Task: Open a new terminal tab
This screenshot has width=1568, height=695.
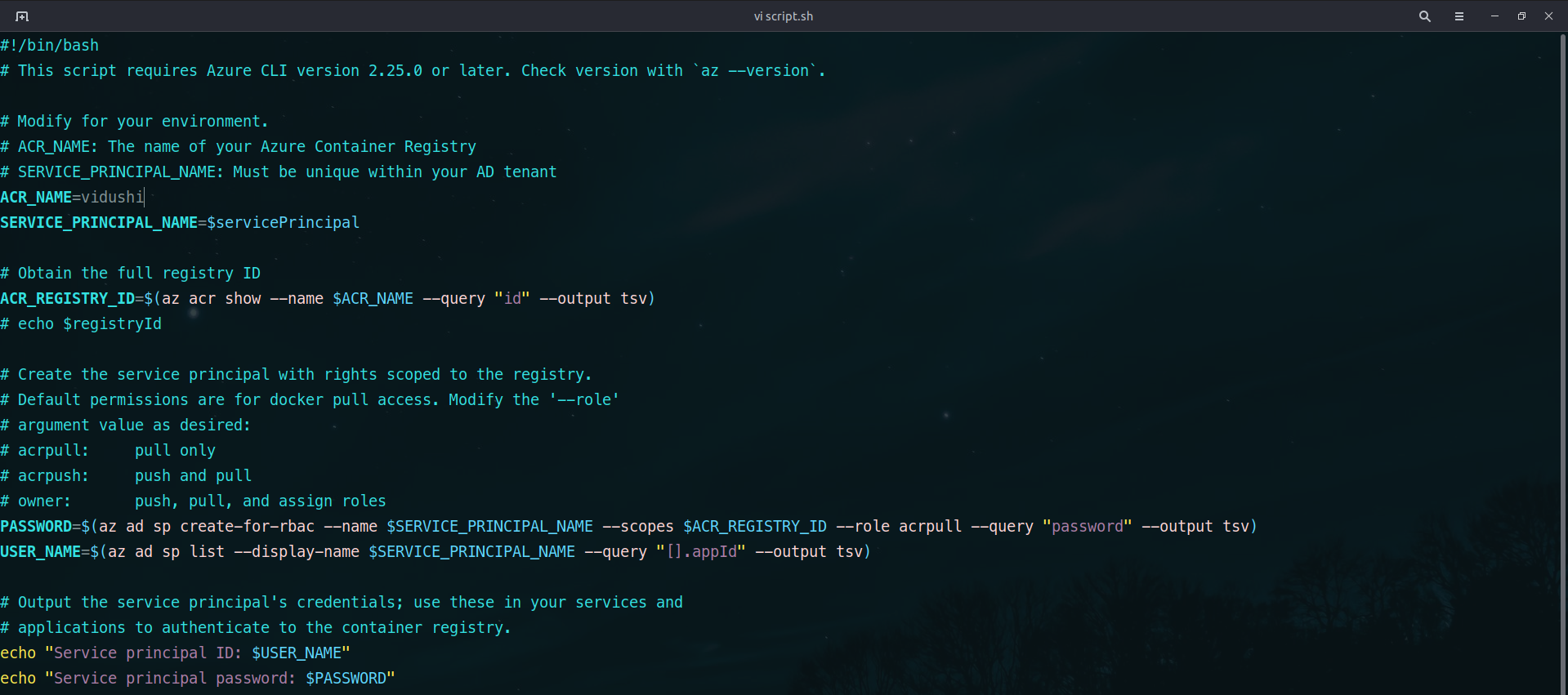Action: click(x=22, y=16)
